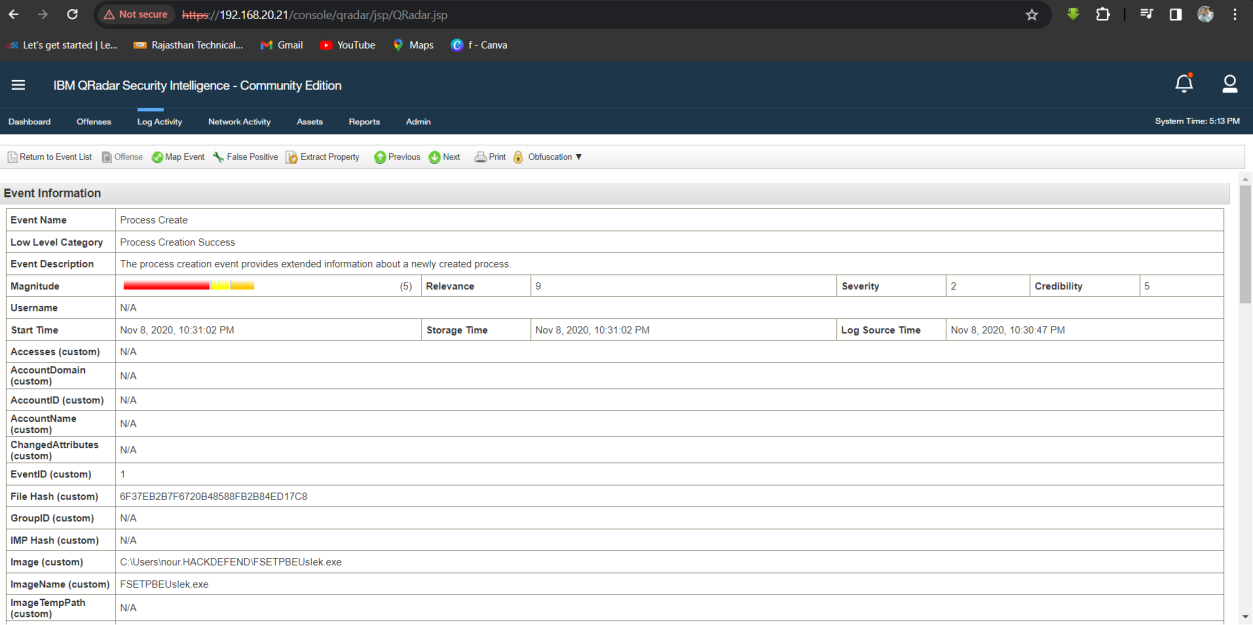The width and height of the screenshot is (1253, 625).
Task: Click the Magnitude severity bar
Action: coord(188,286)
